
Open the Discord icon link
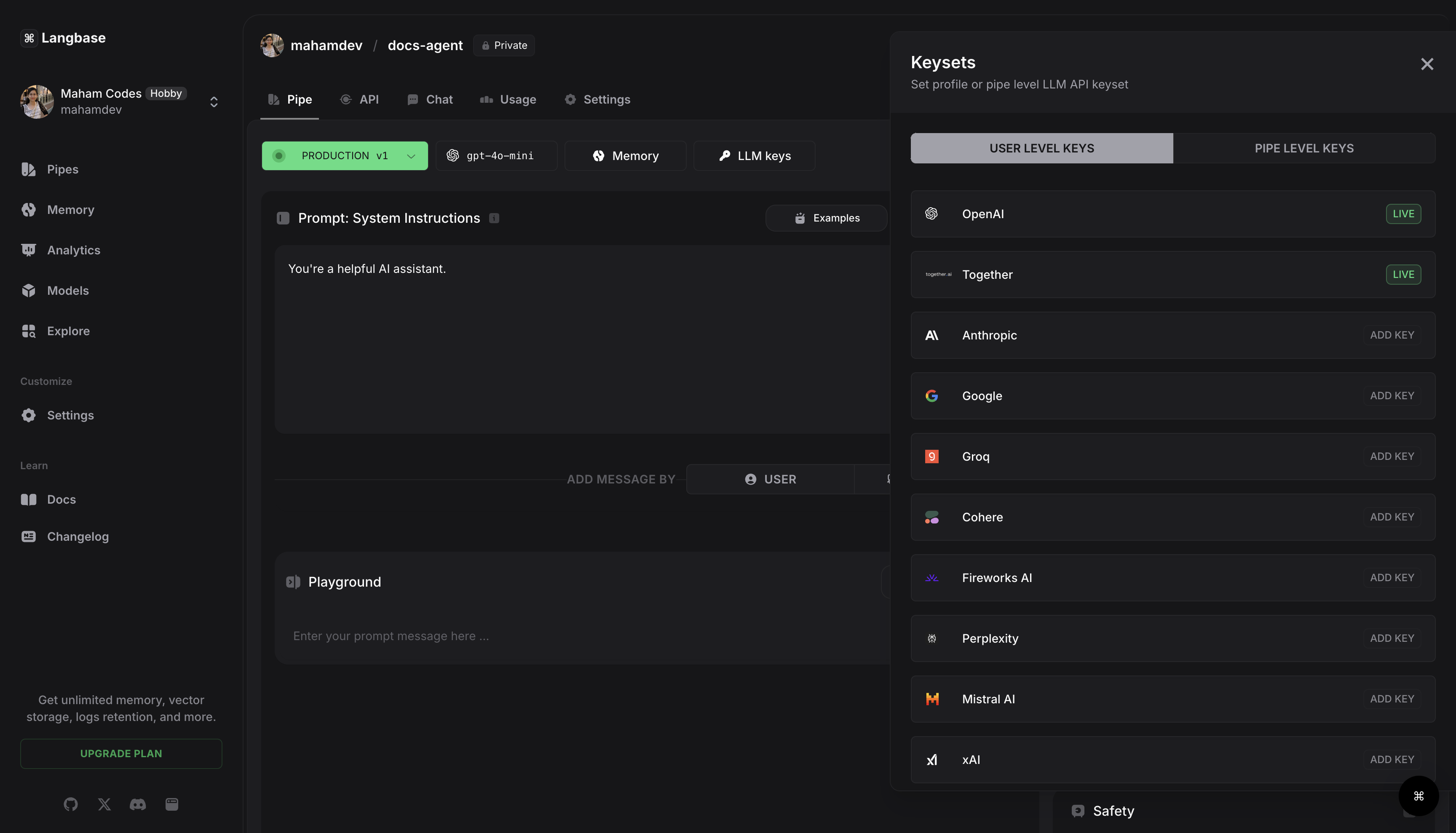(x=138, y=804)
